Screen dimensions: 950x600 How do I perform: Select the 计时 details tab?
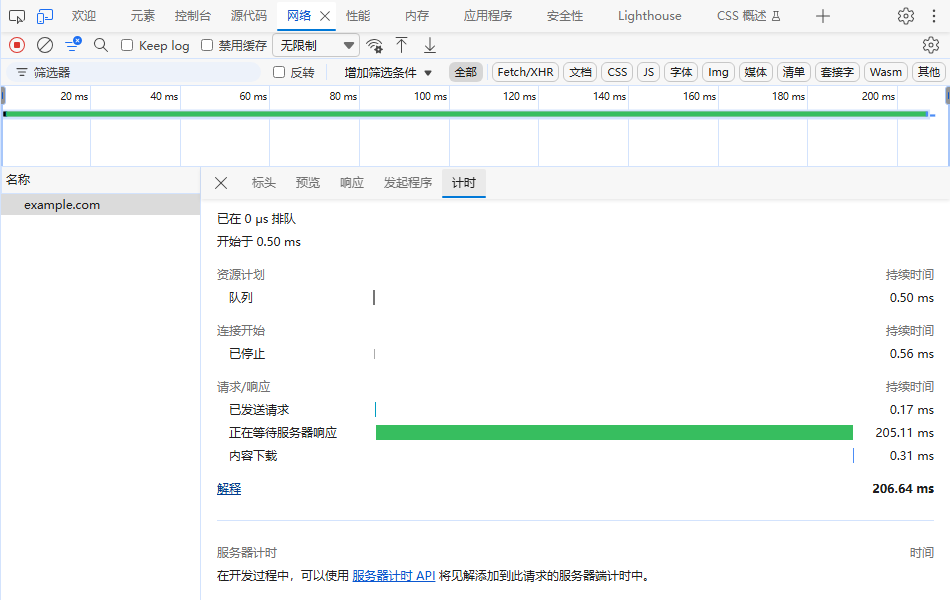coord(463,183)
